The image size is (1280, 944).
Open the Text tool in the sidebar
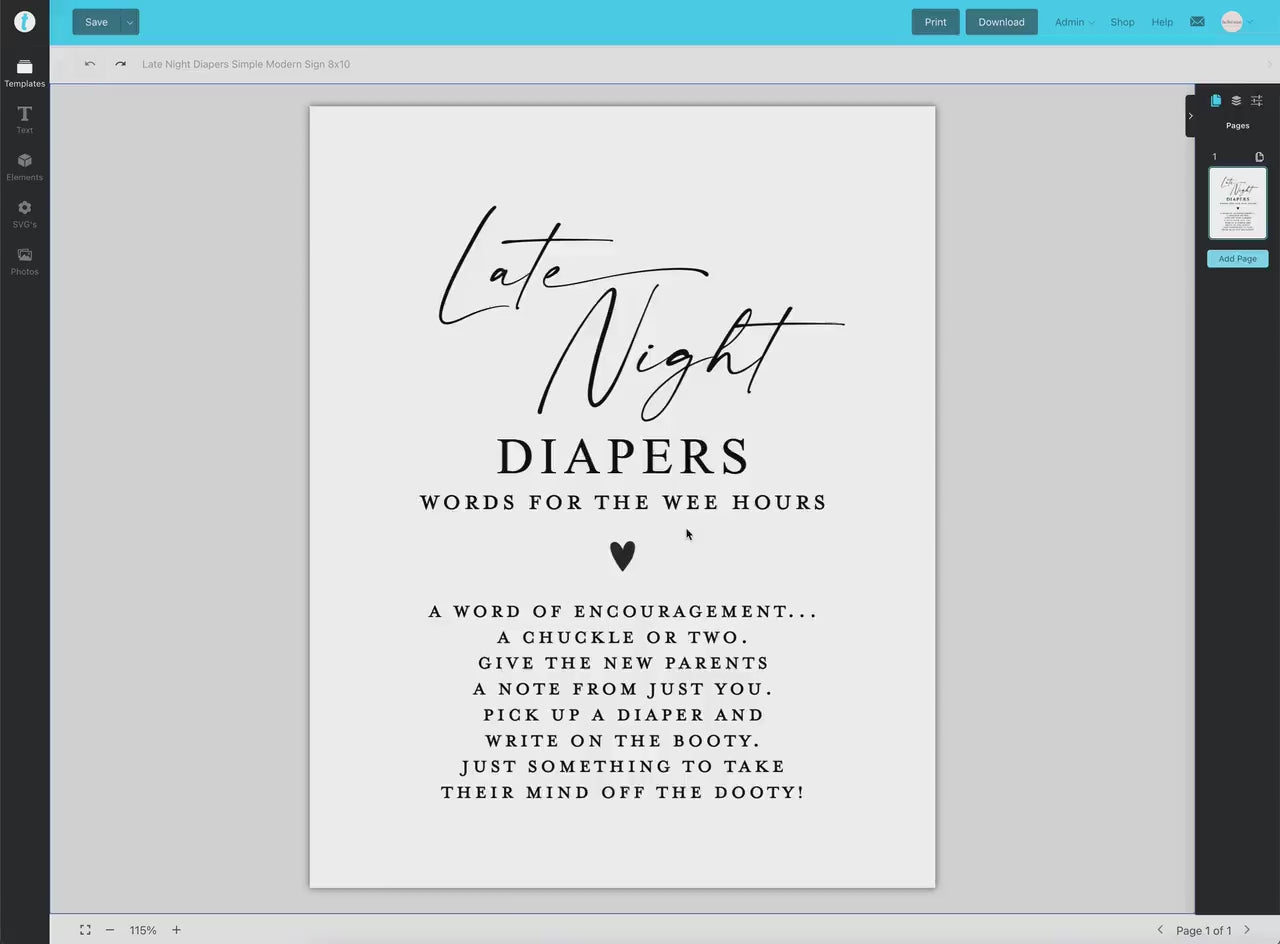point(24,120)
